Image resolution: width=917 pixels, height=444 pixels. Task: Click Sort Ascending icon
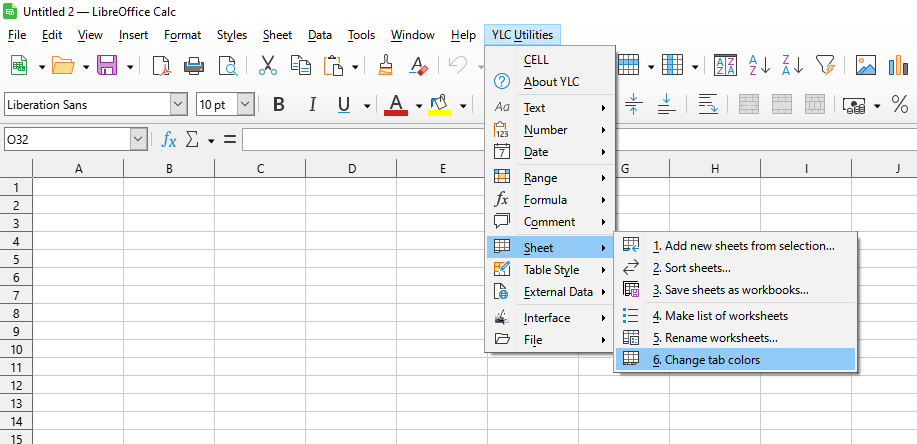coord(759,66)
